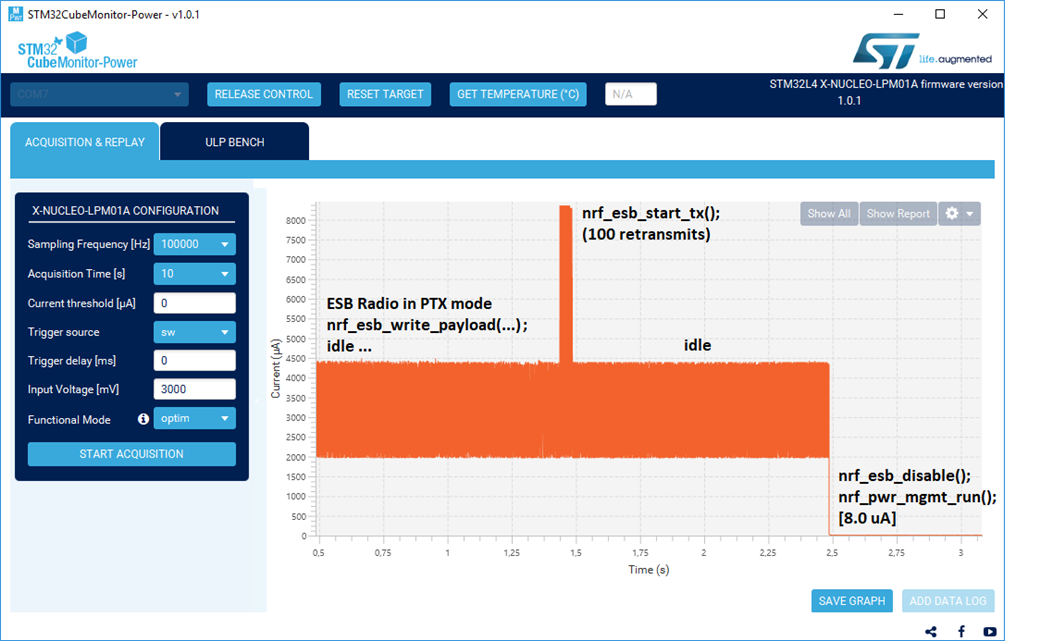Click the firmware version text

(x=886, y=92)
